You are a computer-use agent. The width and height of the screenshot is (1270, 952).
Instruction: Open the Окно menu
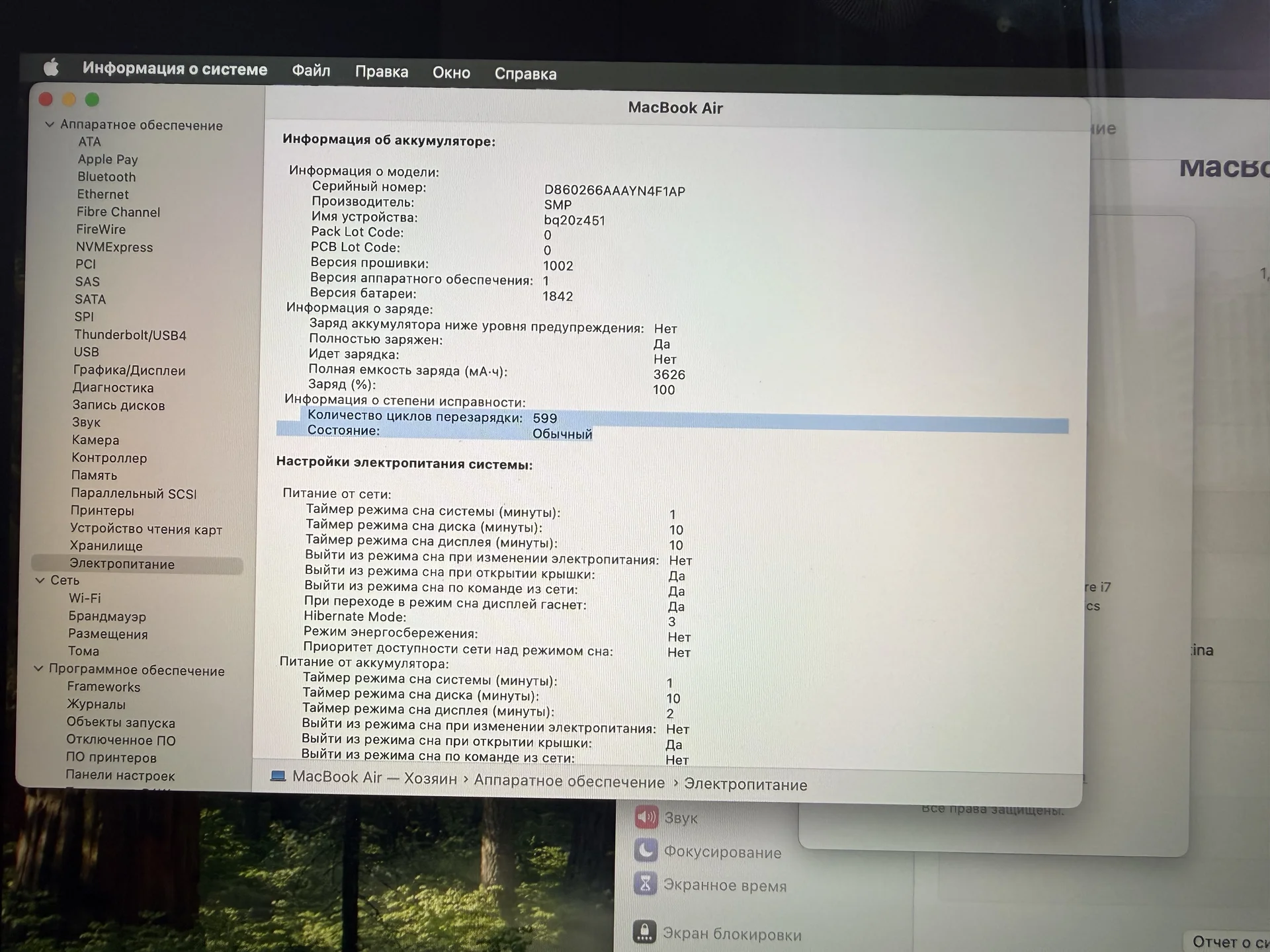click(451, 73)
